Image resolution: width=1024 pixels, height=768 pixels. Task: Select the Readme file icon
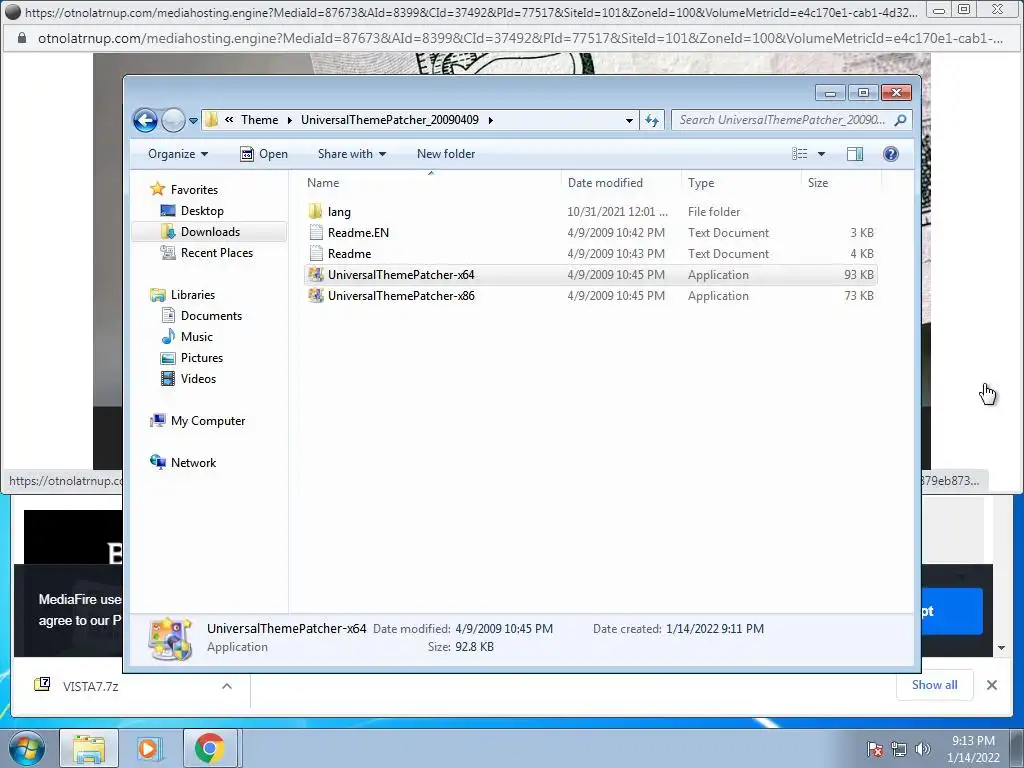pyautogui.click(x=316, y=253)
